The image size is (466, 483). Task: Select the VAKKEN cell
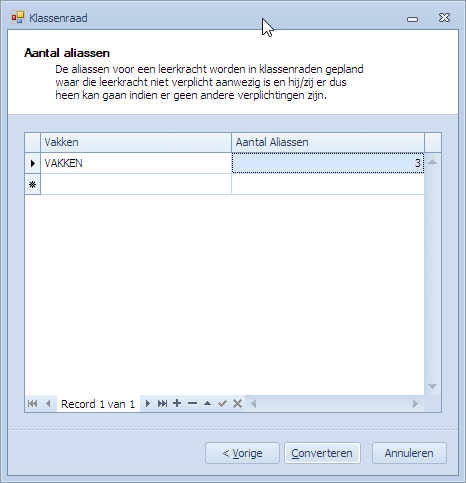(x=136, y=163)
